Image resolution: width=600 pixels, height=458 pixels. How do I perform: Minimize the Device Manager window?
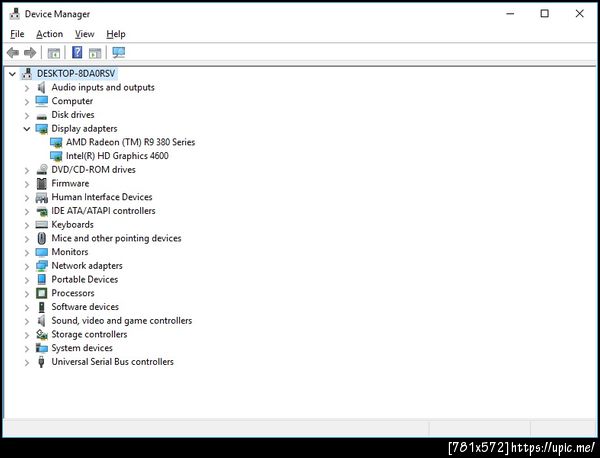[510, 14]
